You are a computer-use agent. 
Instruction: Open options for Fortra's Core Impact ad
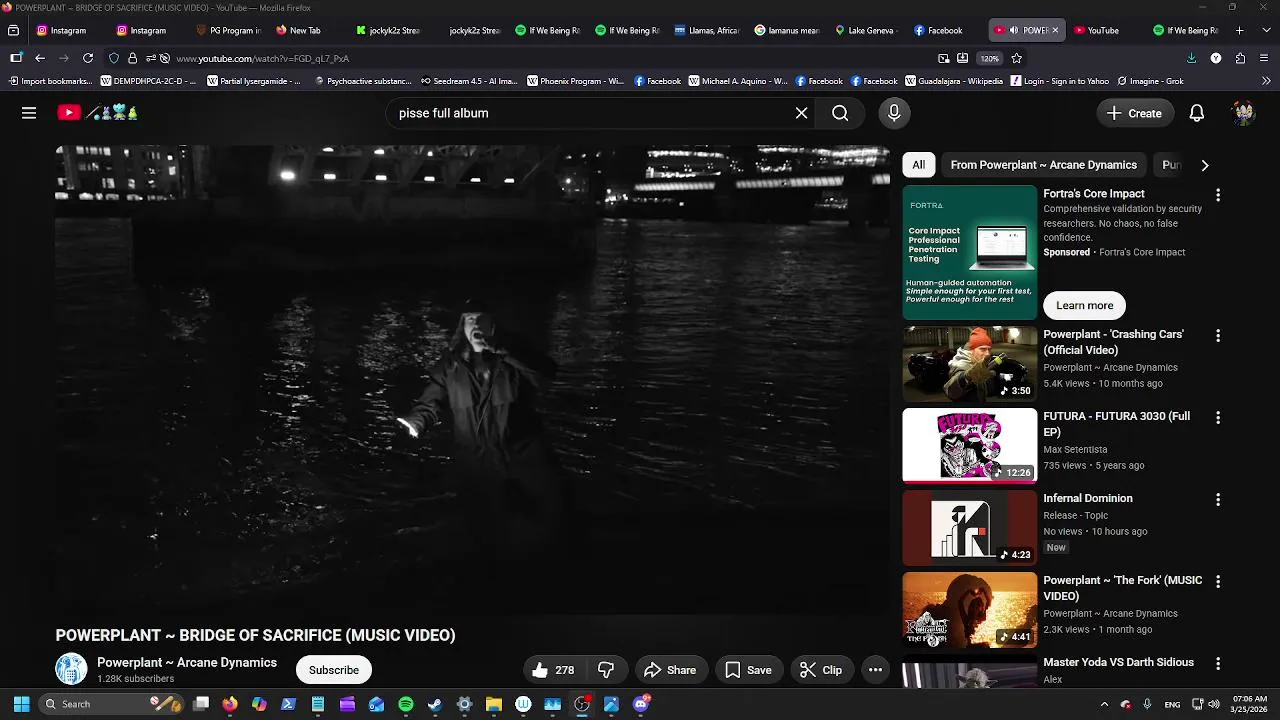[1217, 195]
